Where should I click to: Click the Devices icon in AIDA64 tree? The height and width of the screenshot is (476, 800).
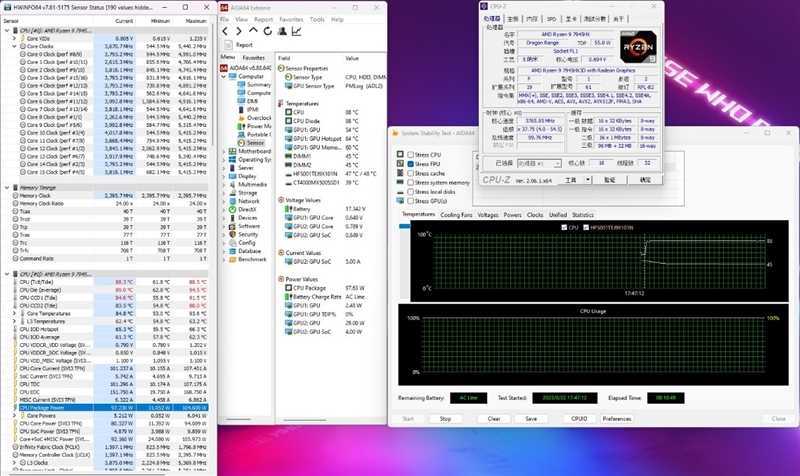pos(232,218)
